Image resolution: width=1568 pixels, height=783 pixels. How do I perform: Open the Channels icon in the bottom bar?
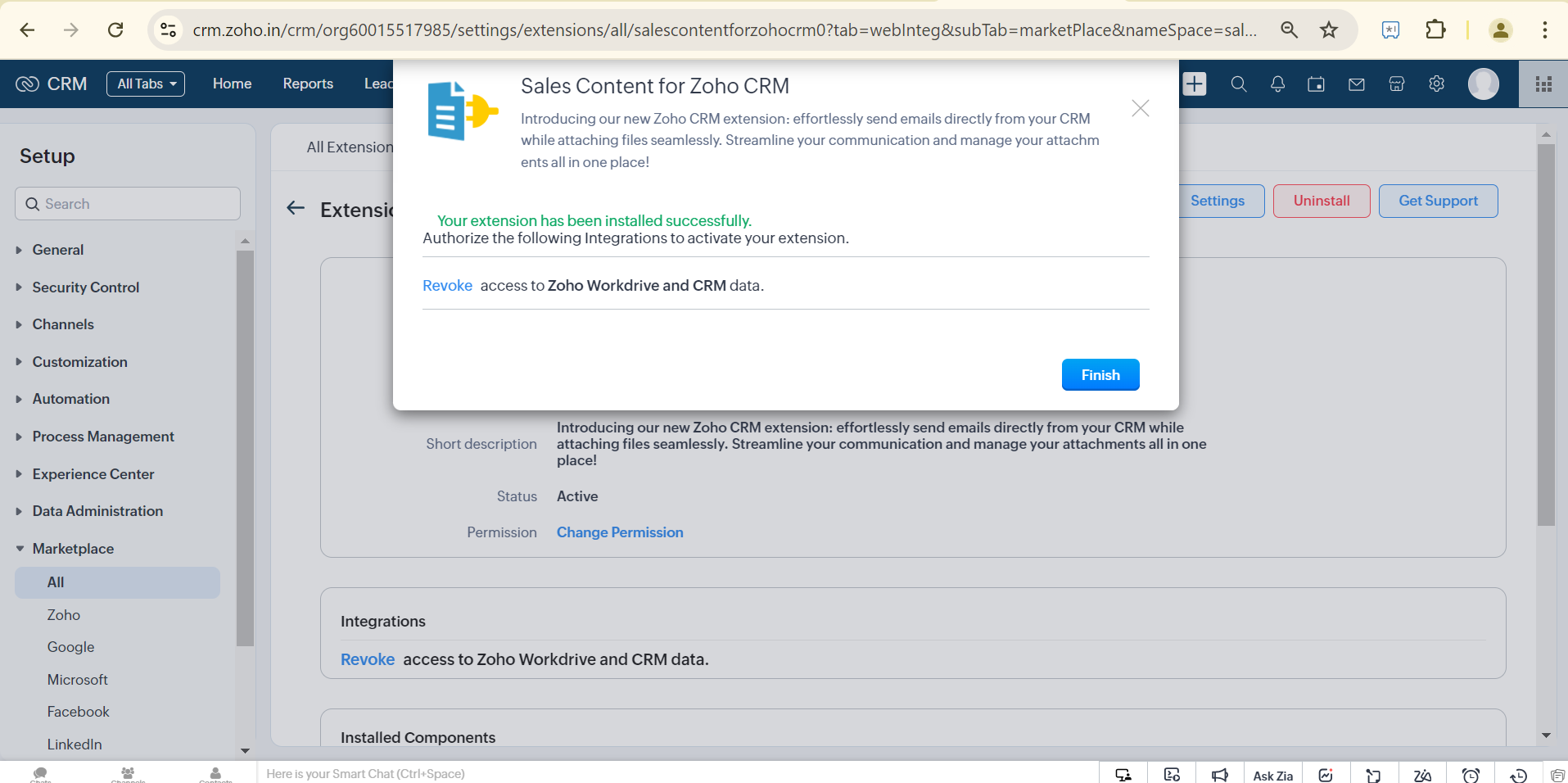pos(128,774)
